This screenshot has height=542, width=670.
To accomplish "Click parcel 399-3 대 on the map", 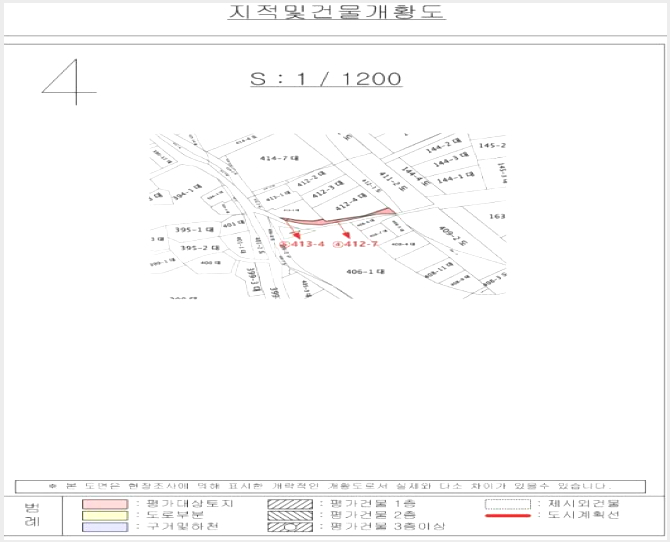I will coord(255,280).
